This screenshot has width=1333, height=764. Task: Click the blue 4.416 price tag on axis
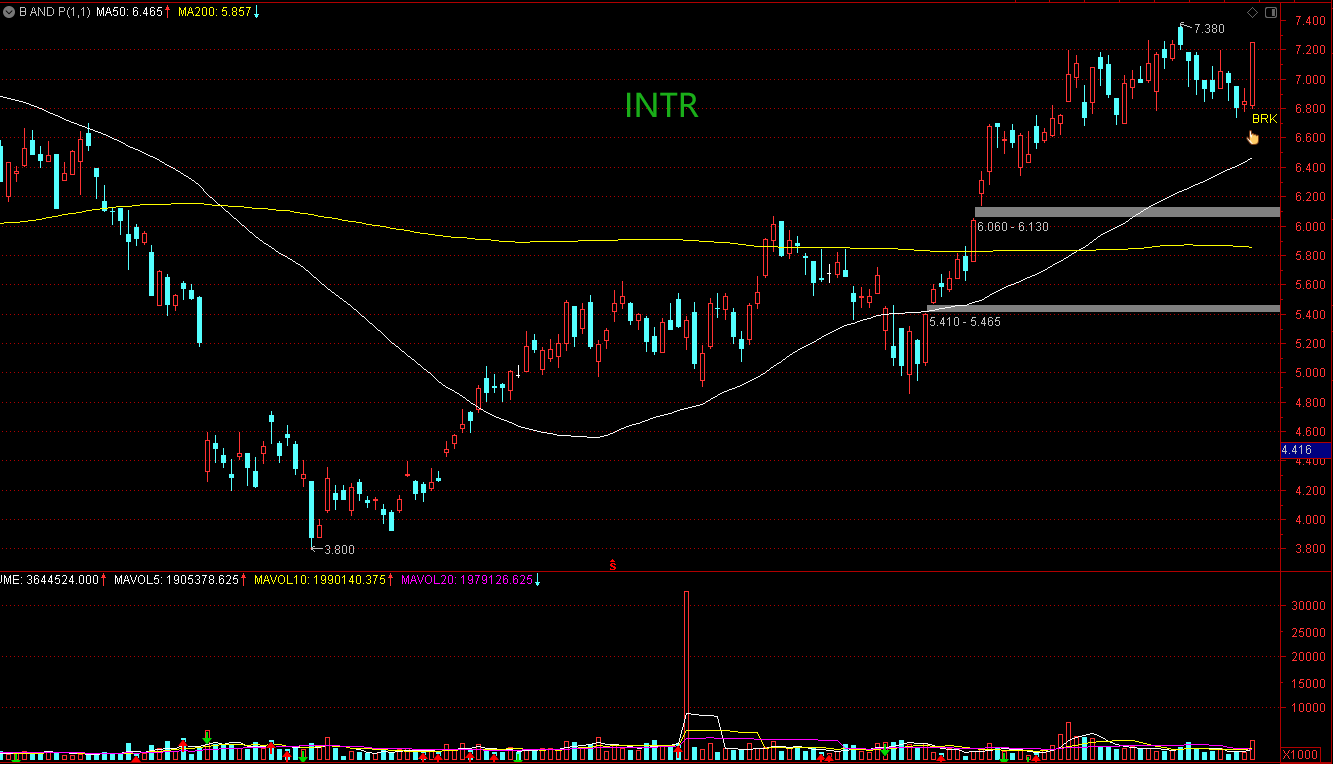[x=1305, y=451]
